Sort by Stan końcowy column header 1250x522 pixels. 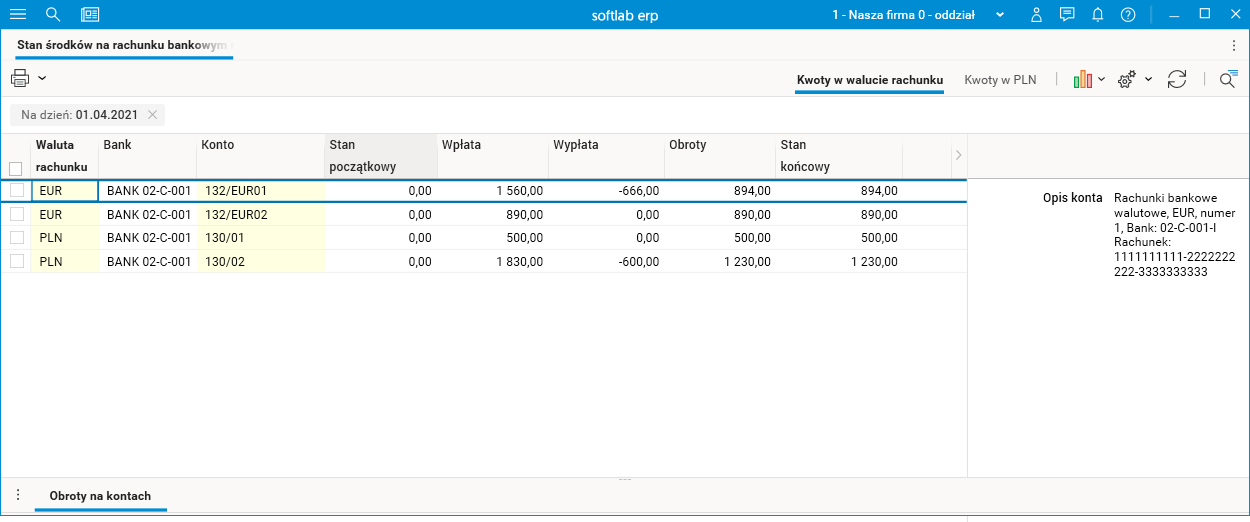click(x=839, y=155)
